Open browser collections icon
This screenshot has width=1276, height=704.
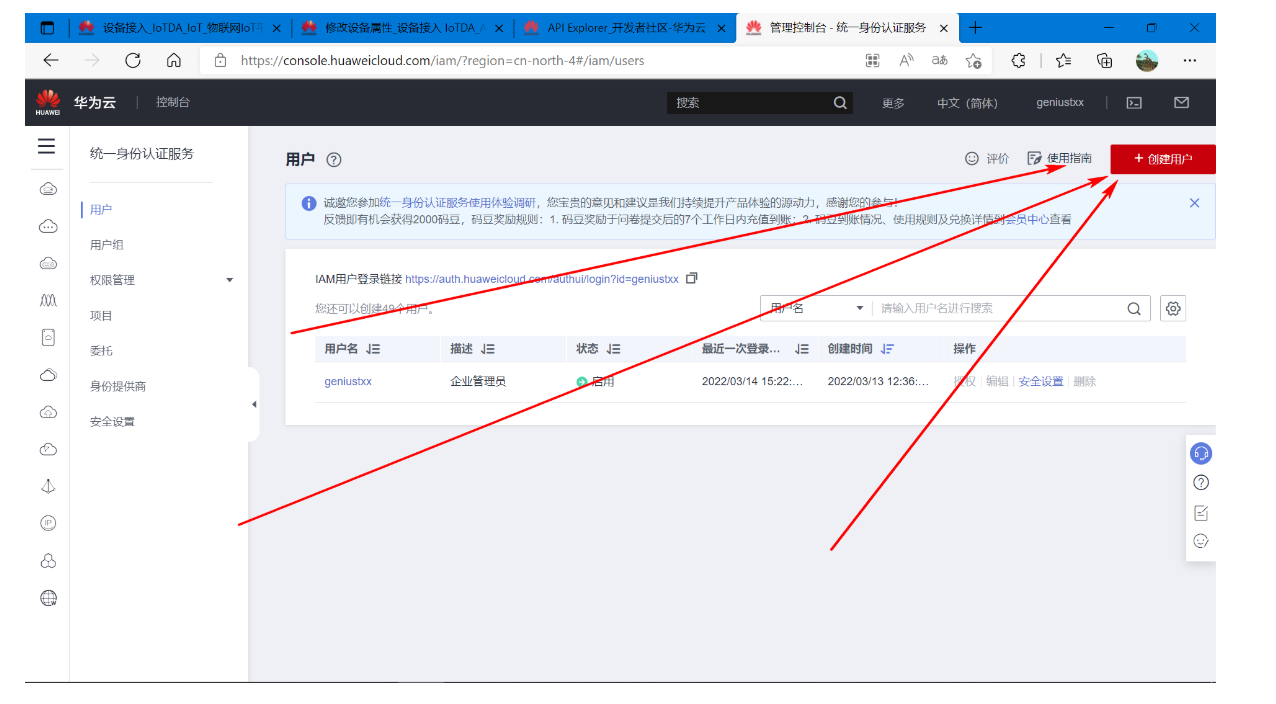[x=1105, y=61]
